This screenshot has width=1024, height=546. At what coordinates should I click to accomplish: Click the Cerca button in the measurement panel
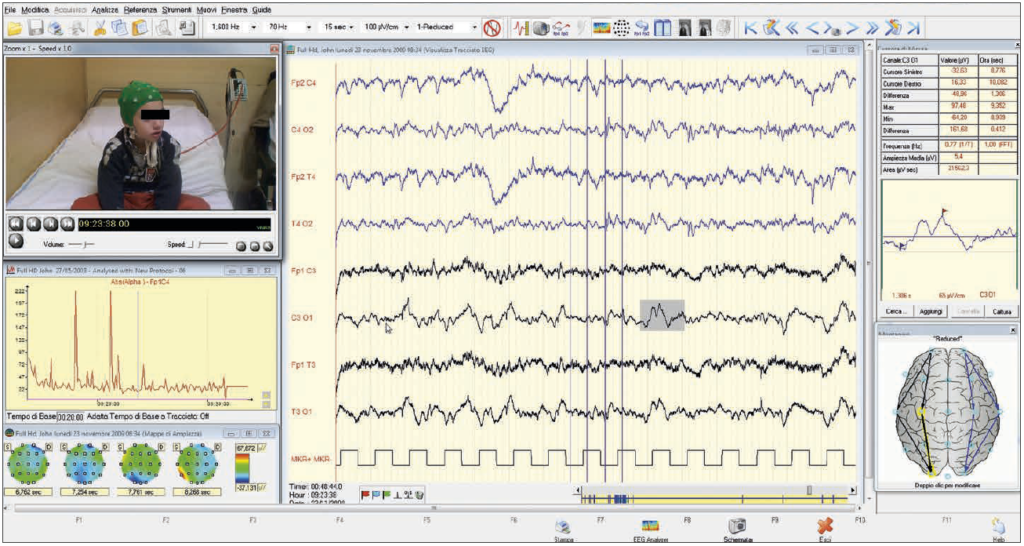(x=895, y=312)
